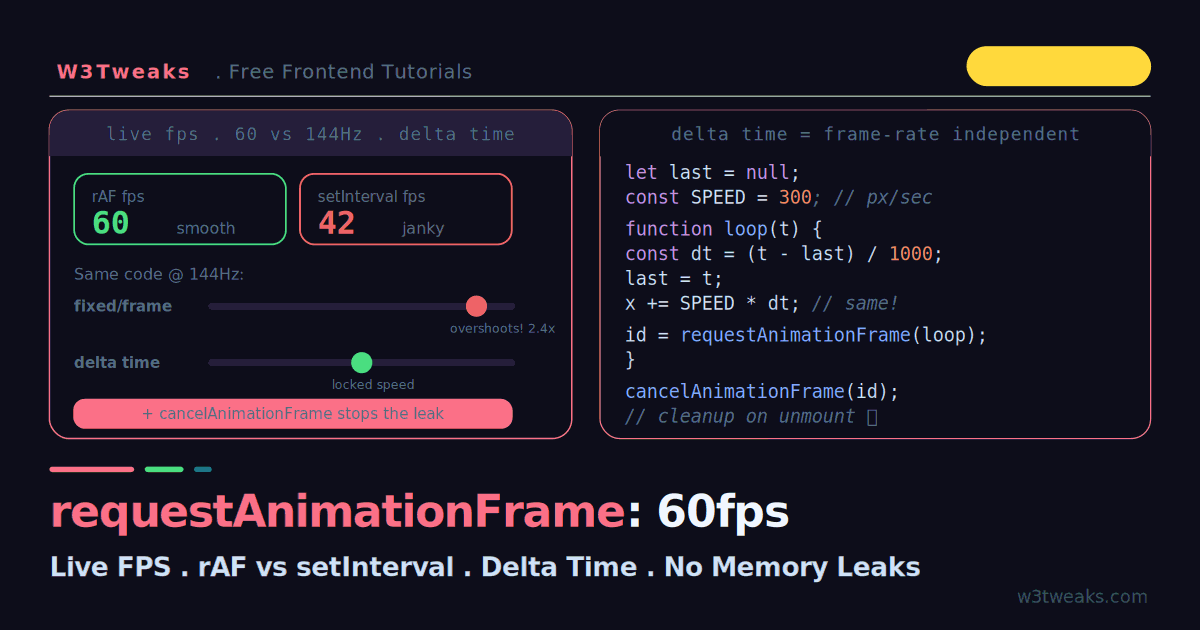Image resolution: width=1200 pixels, height=630 pixels.
Task: Click the 'Same code @ 144Hz:' text
Action: pyautogui.click(x=159, y=274)
